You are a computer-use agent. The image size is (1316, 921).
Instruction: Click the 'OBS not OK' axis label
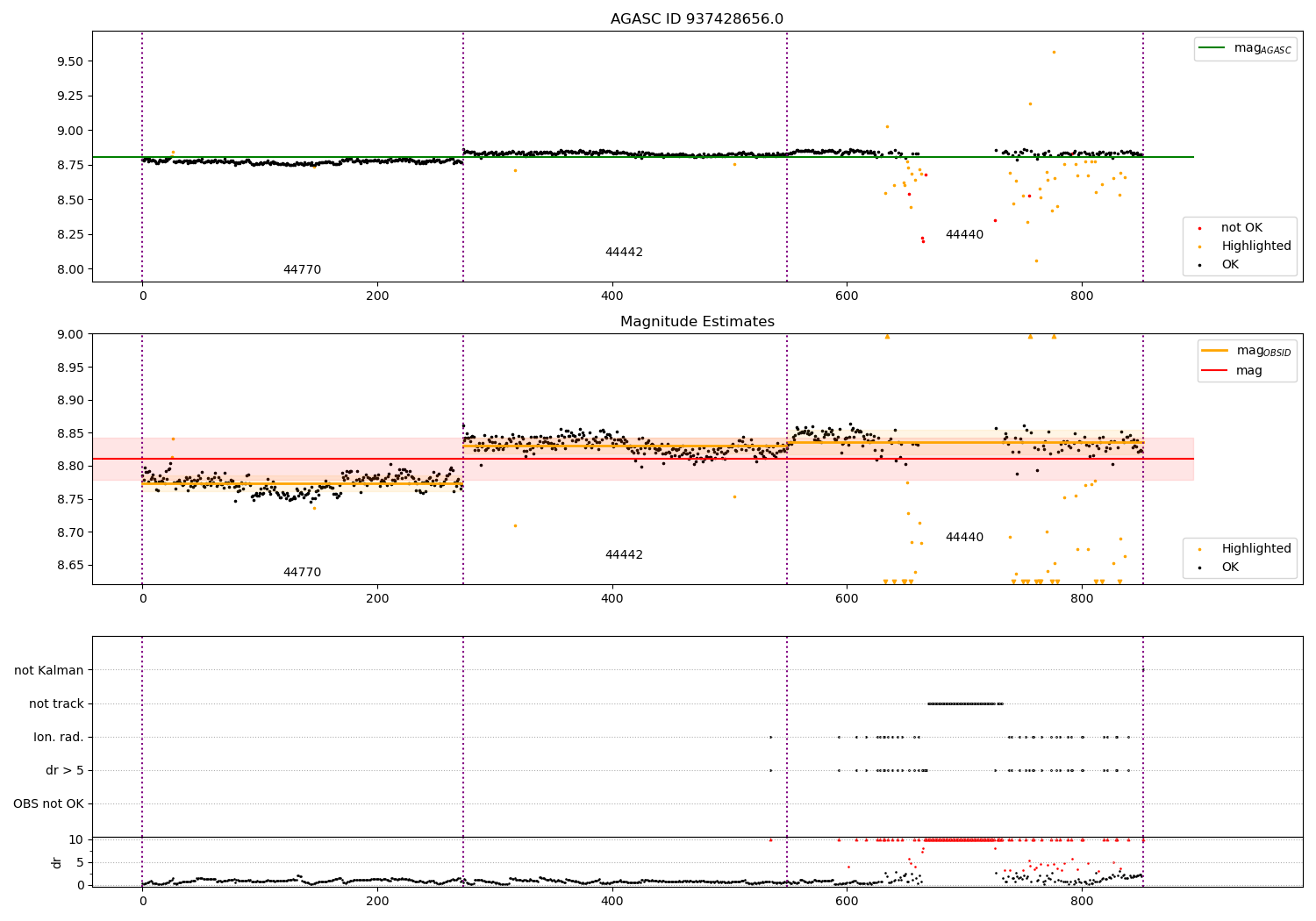click(48, 804)
